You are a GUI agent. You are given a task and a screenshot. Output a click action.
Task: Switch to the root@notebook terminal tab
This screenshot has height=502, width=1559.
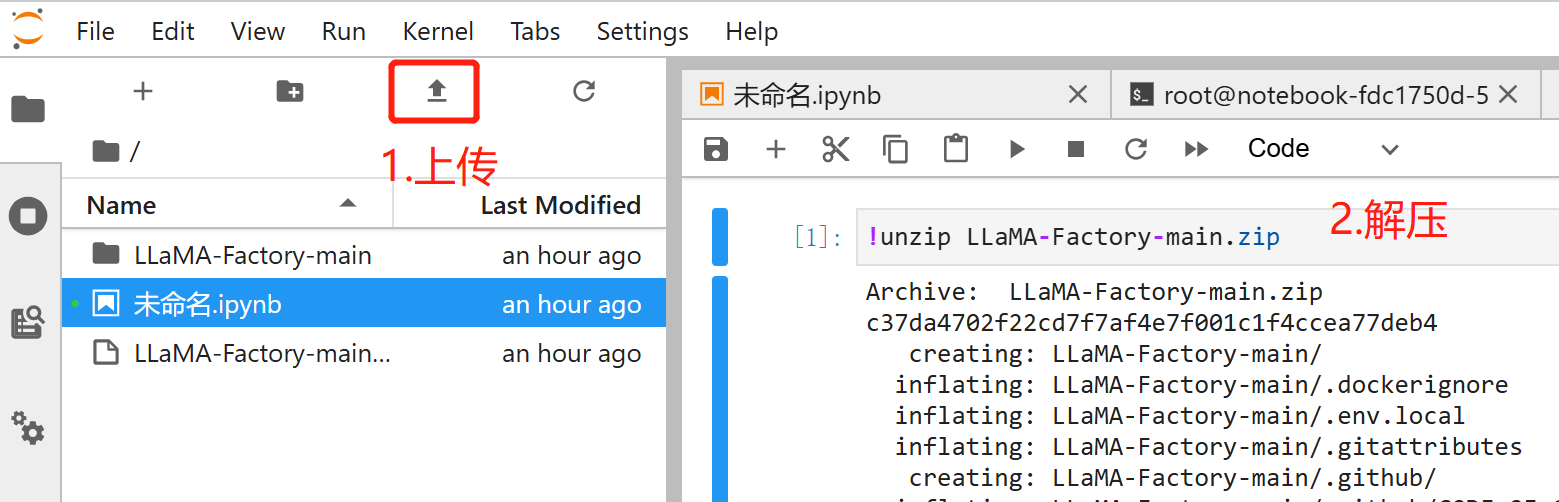tap(1324, 95)
